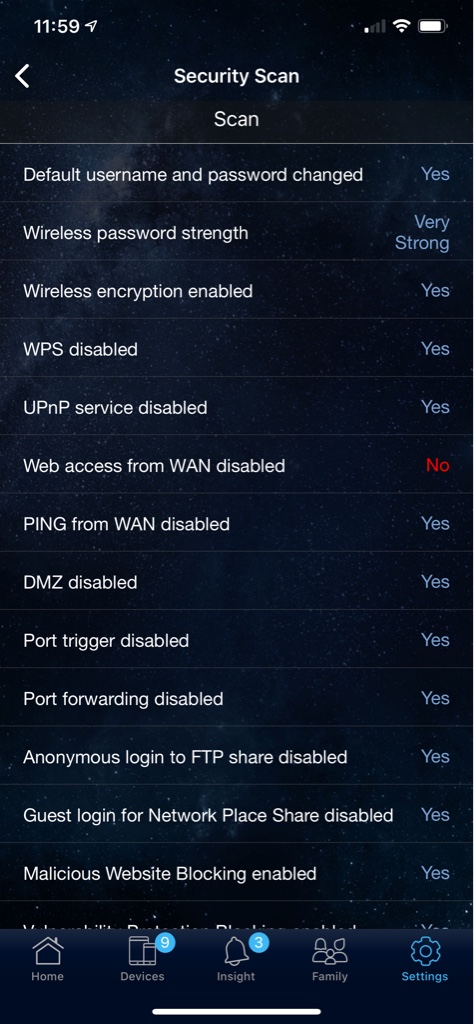Open the Family people icon
The image size is (474, 1024).
[330, 952]
